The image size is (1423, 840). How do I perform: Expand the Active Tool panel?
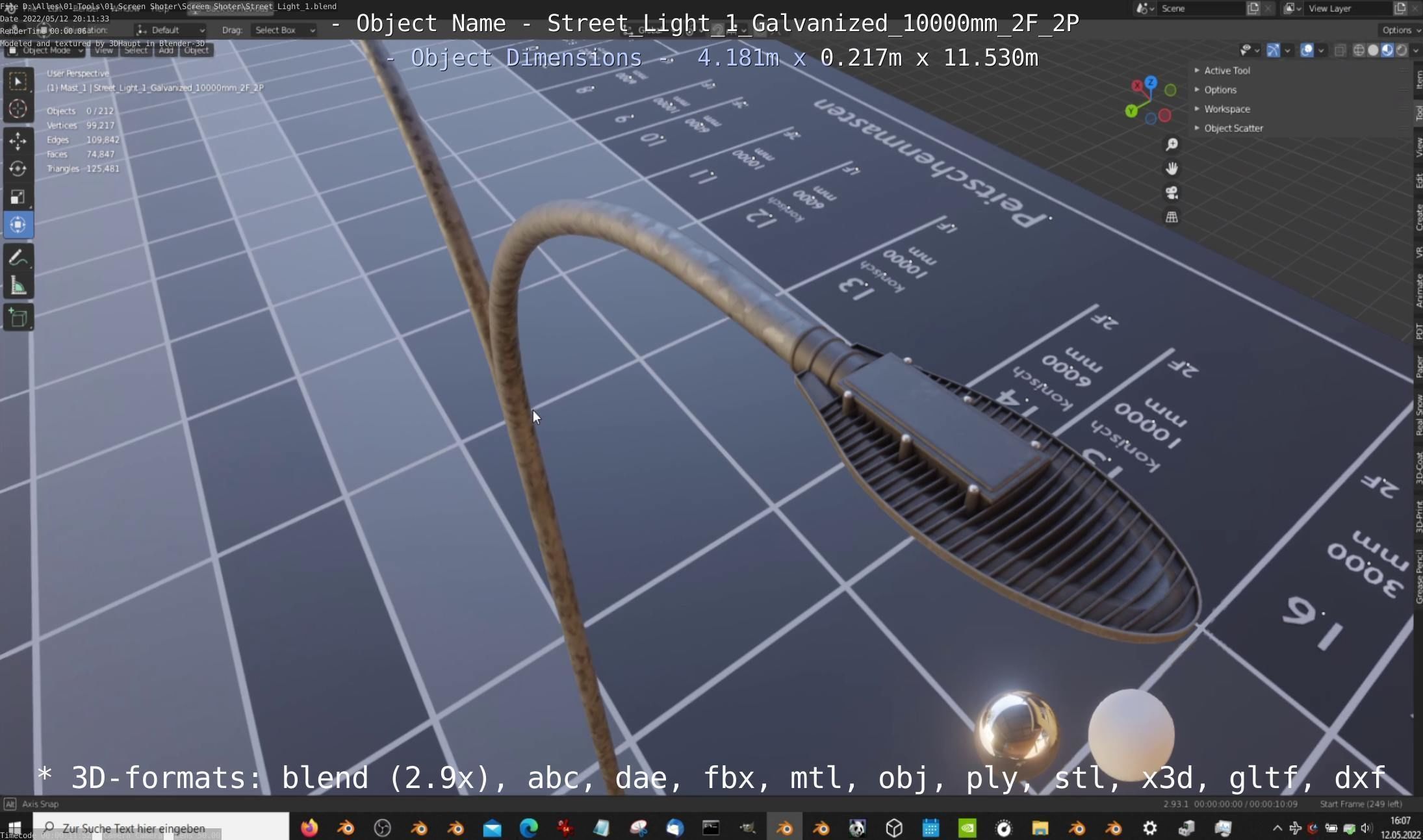[1226, 70]
